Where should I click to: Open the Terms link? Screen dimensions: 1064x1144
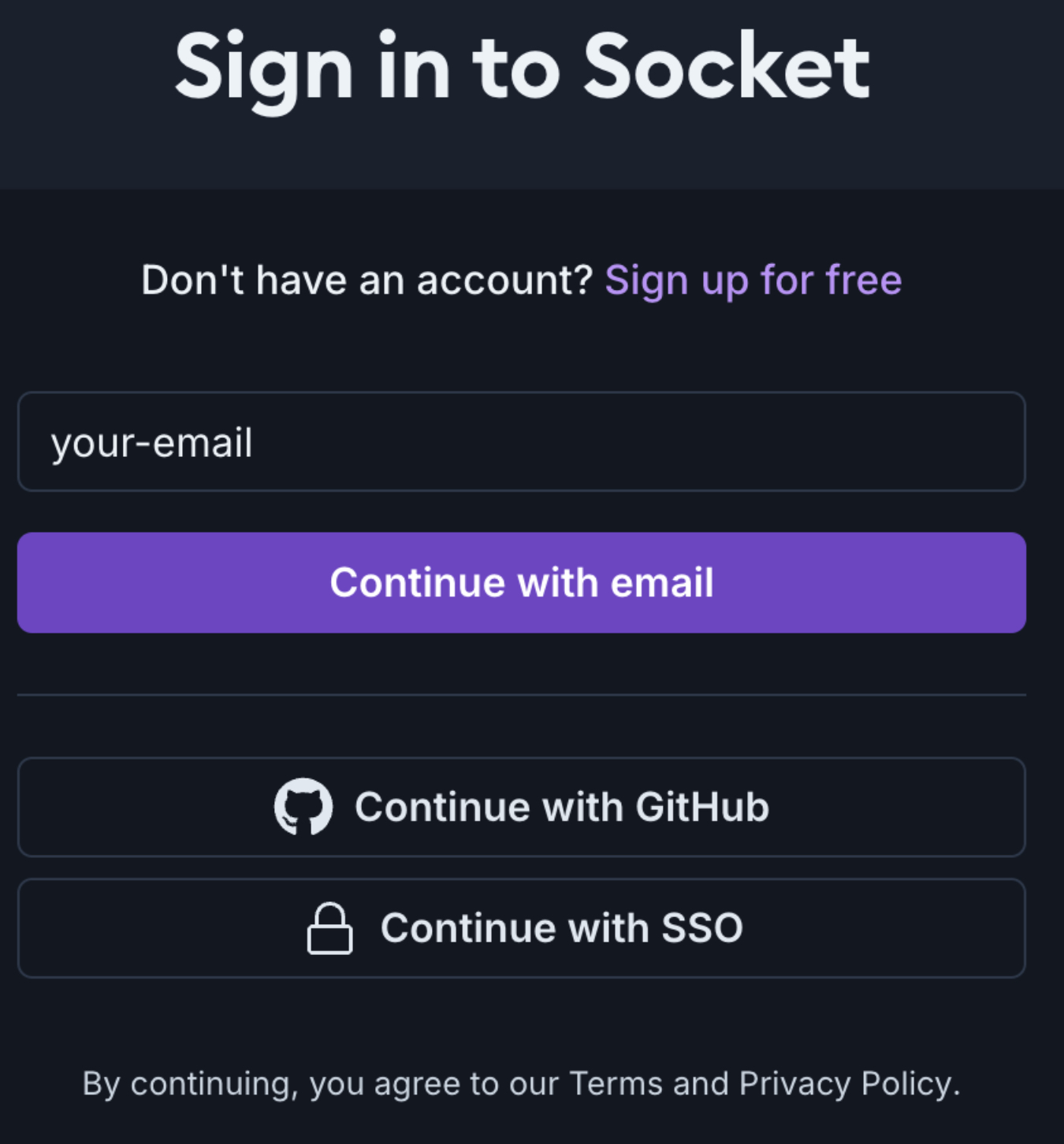click(616, 1084)
